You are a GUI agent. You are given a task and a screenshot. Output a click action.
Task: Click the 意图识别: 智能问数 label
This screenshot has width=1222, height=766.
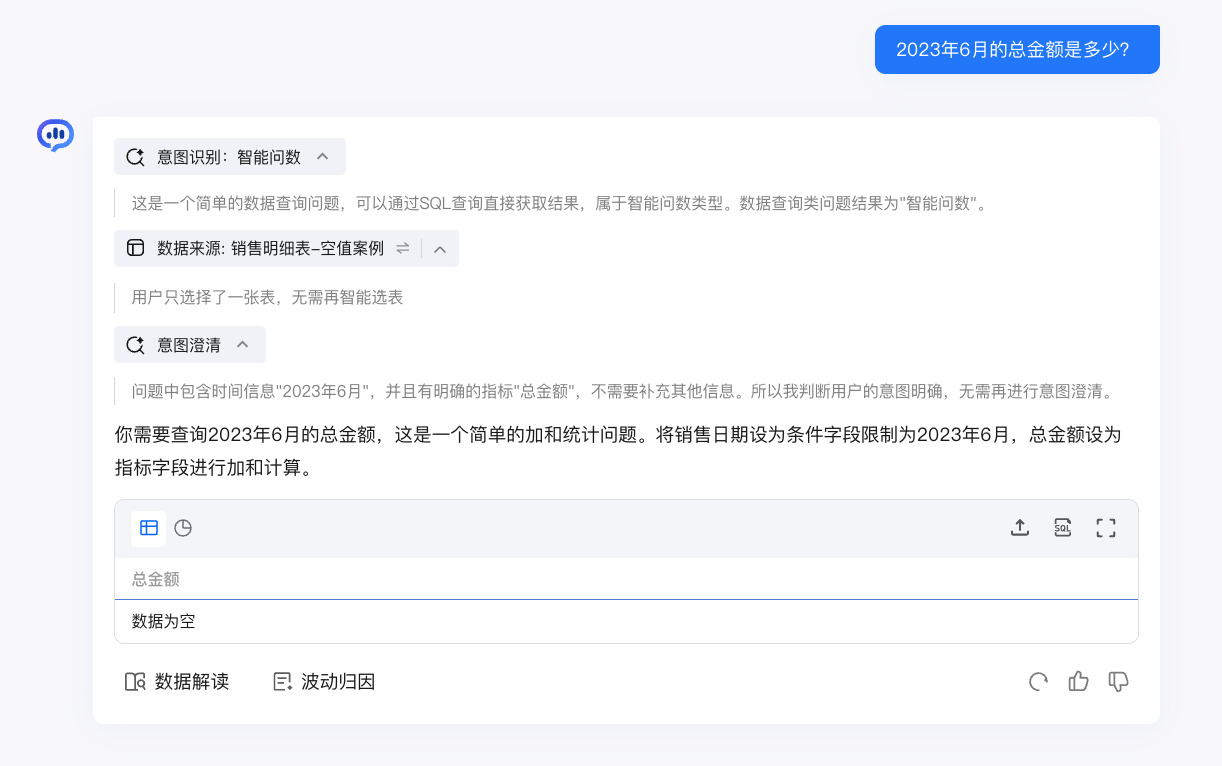229,157
